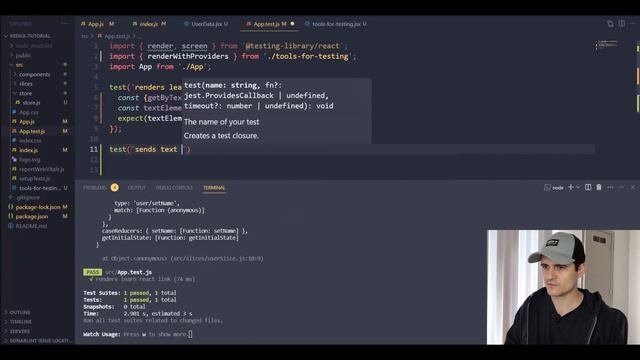Split the terminal panel
Image resolution: width=640 pixels, height=360 pixels.
(x=588, y=187)
